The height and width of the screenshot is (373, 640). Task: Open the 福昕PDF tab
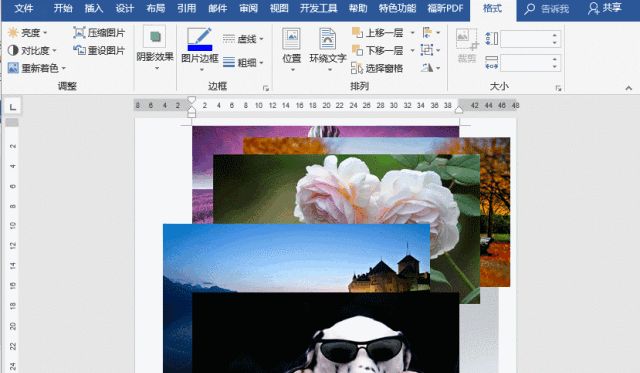pyautogui.click(x=445, y=8)
